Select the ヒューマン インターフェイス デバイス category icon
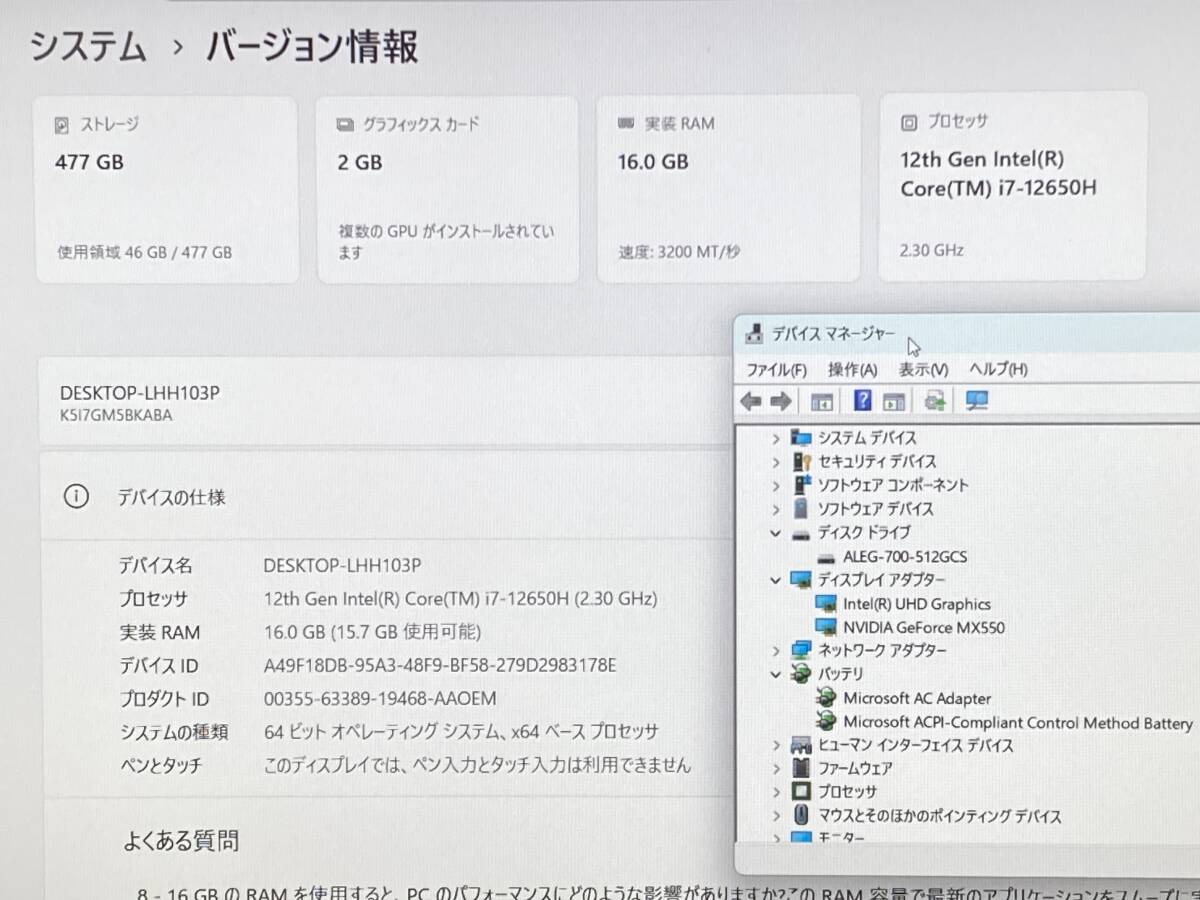Image resolution: width=1200 pixels, height=900 pixels. click(x=800, y=745)
